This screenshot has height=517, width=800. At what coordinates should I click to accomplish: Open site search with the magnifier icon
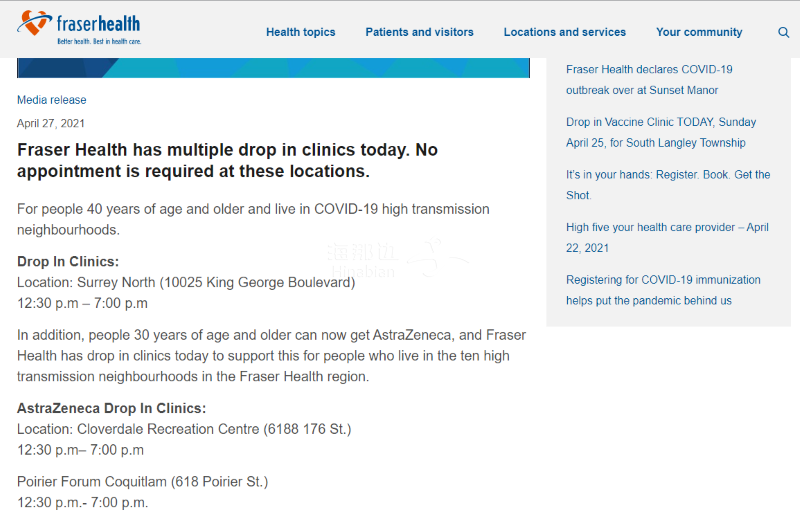[x=783, y=32]
